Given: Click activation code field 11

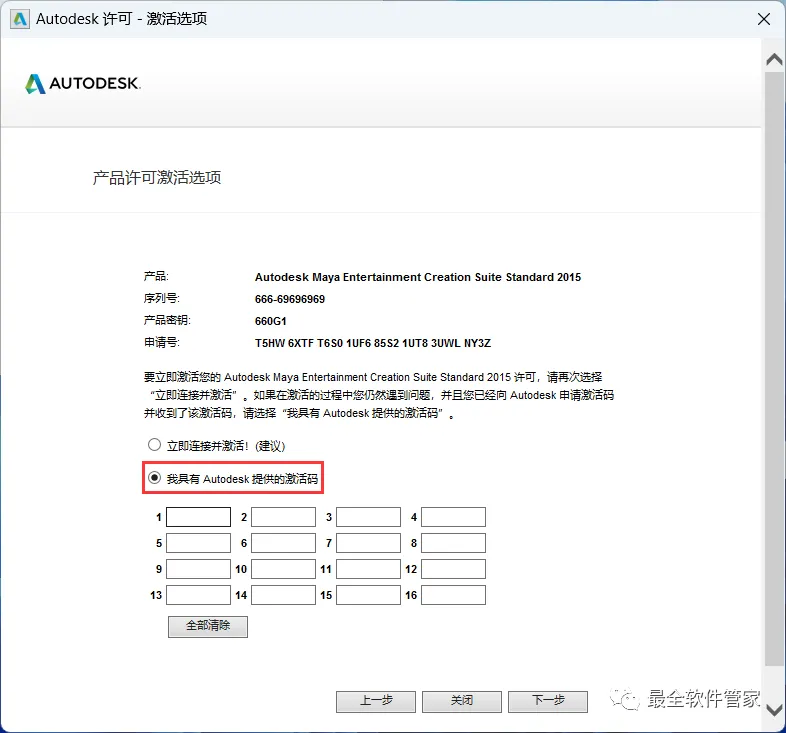Looking at the screenshot, I should tap(368, 569).
